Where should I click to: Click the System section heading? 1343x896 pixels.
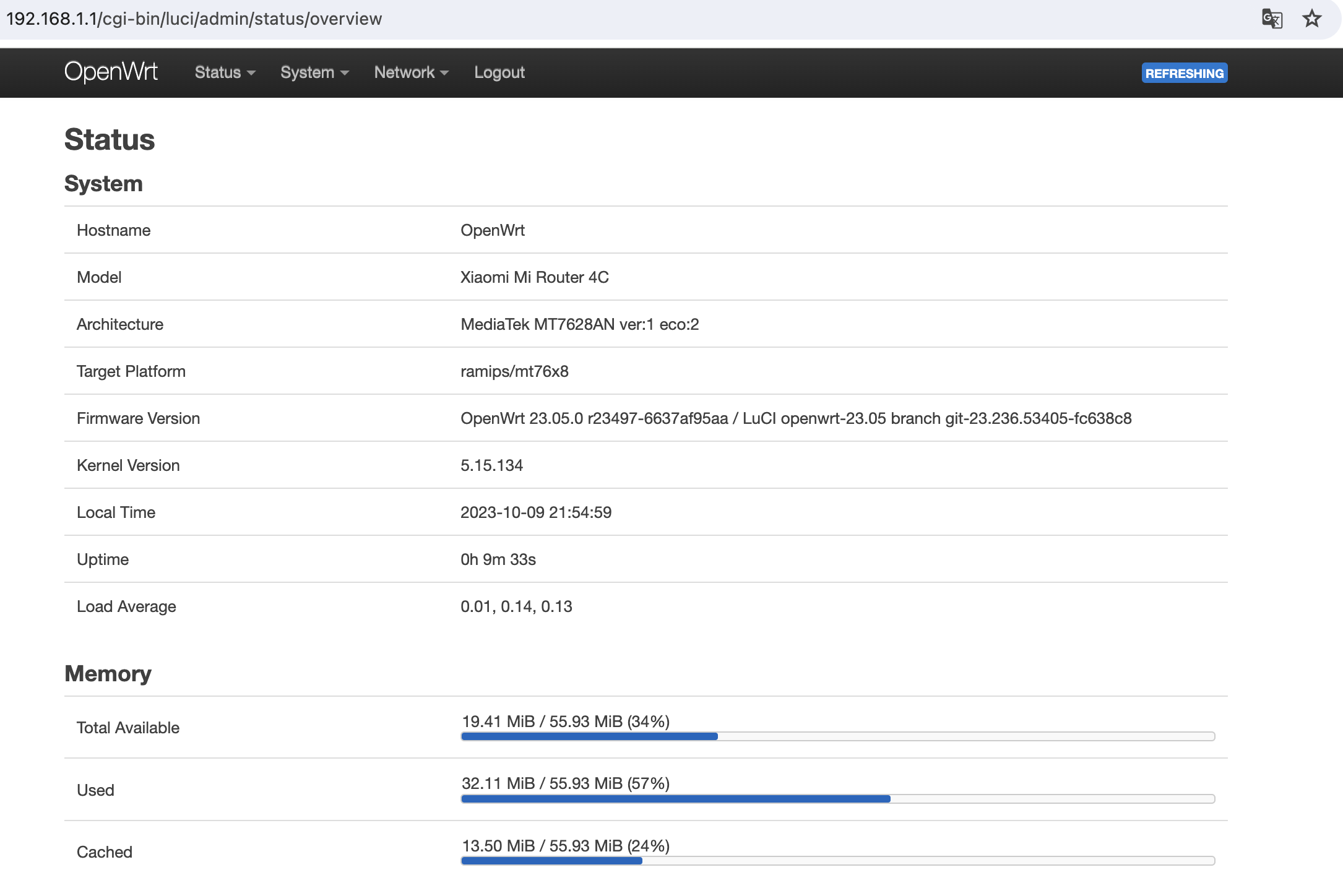click(x=103, y=184)
